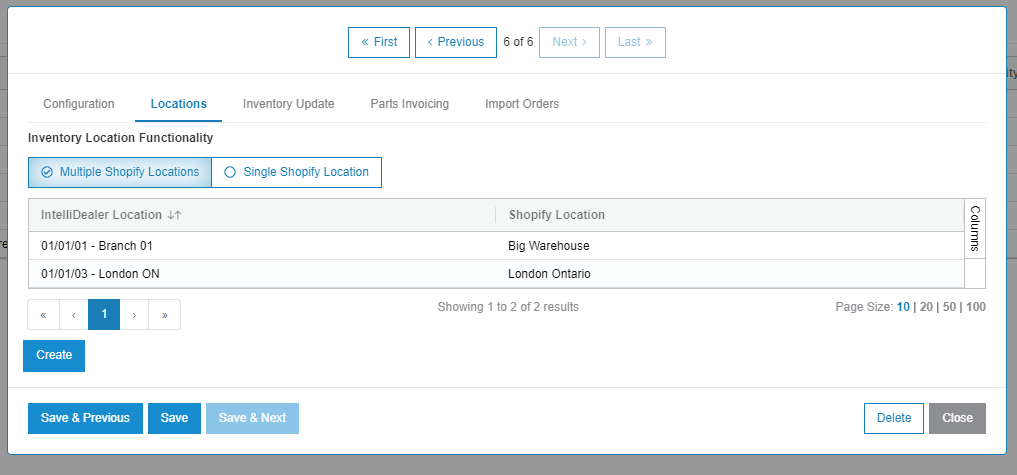
Task: Go to first grid page arrow
Action: 43,315
